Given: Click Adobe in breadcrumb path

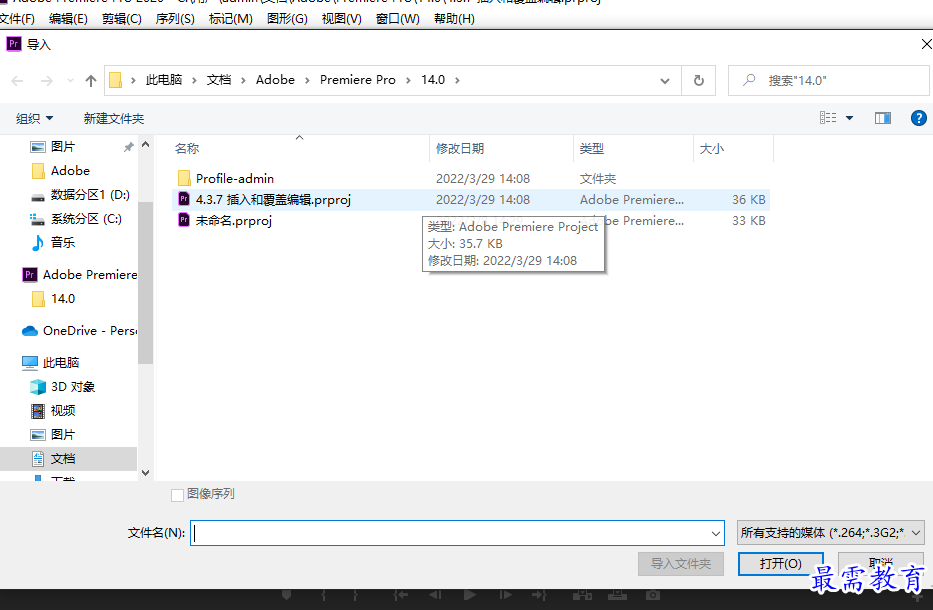Looking at the screenshot, I should [275, 80].
